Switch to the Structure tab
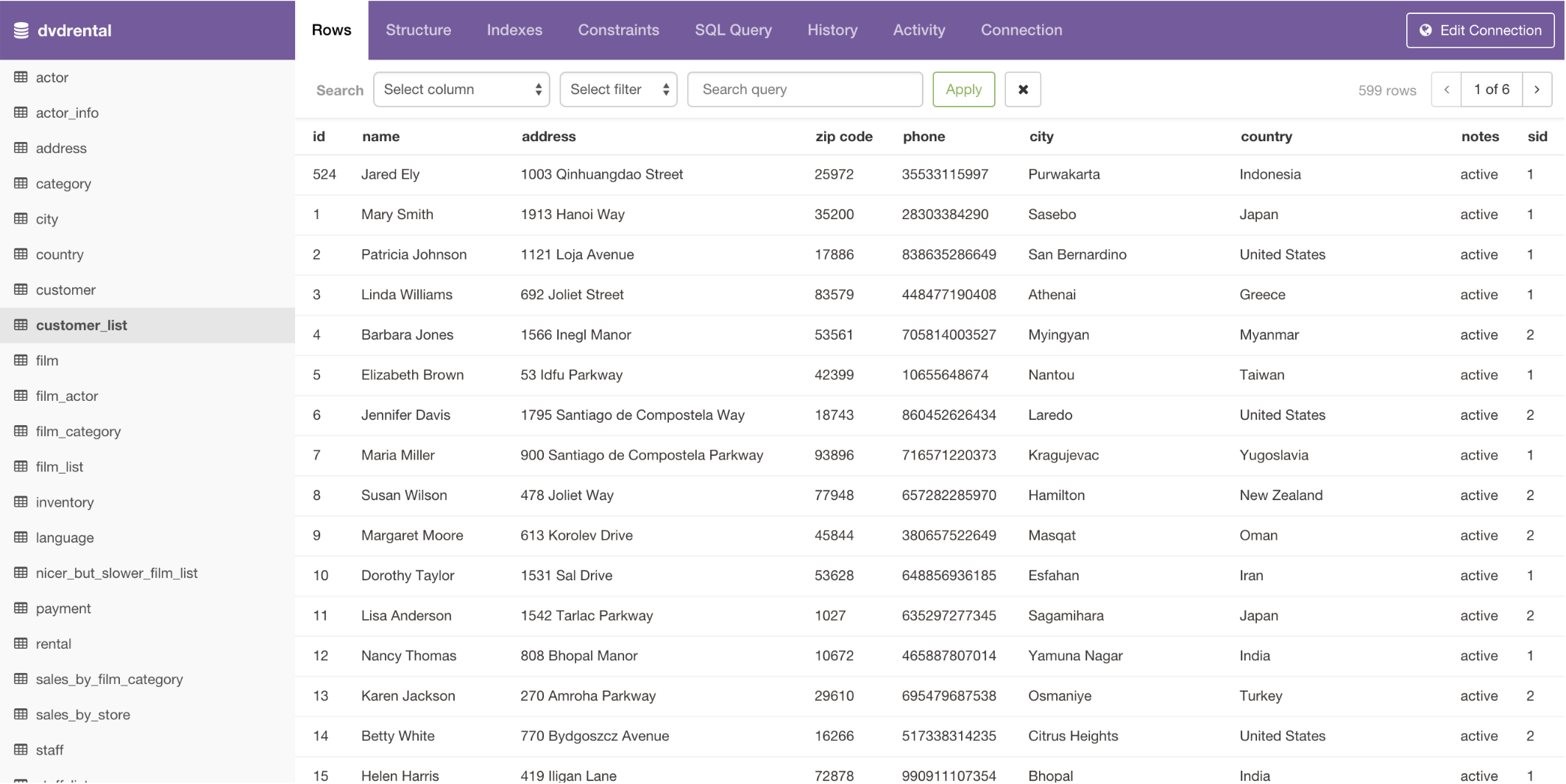Viewport: 1566px width, 784px height. (x=418, y=30)
